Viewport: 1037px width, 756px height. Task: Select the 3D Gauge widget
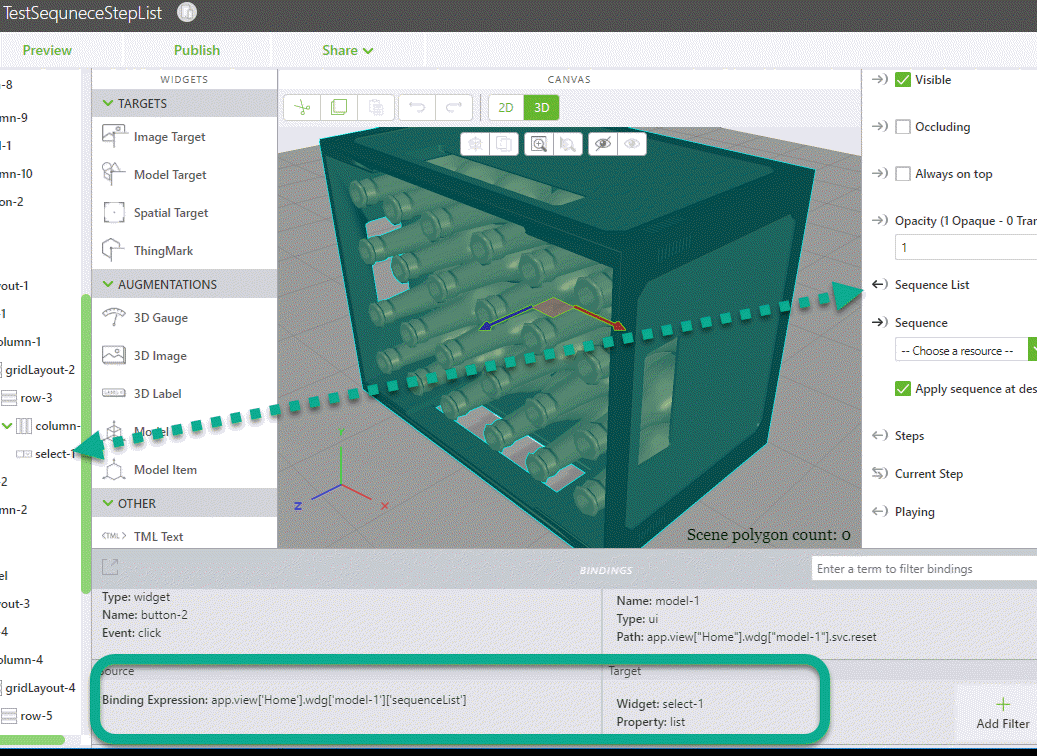160,318
